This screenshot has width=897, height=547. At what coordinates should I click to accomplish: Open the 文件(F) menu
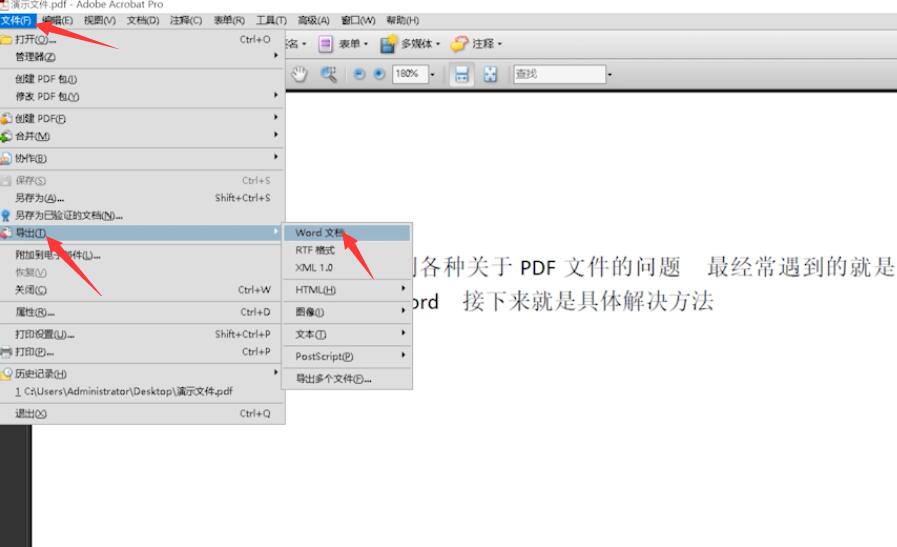coord(17,21)
